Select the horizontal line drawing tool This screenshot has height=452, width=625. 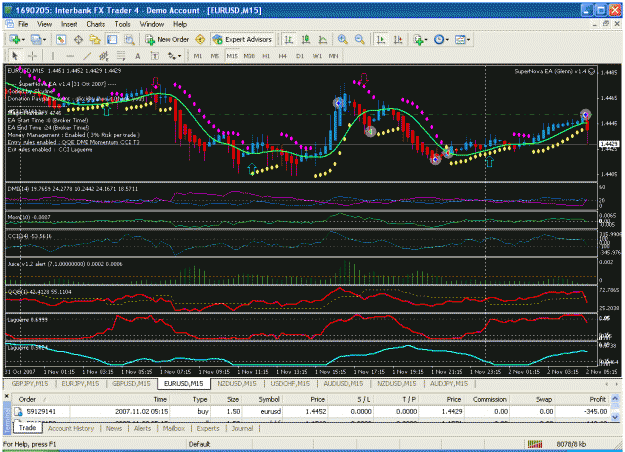click(x=70, y=56)
